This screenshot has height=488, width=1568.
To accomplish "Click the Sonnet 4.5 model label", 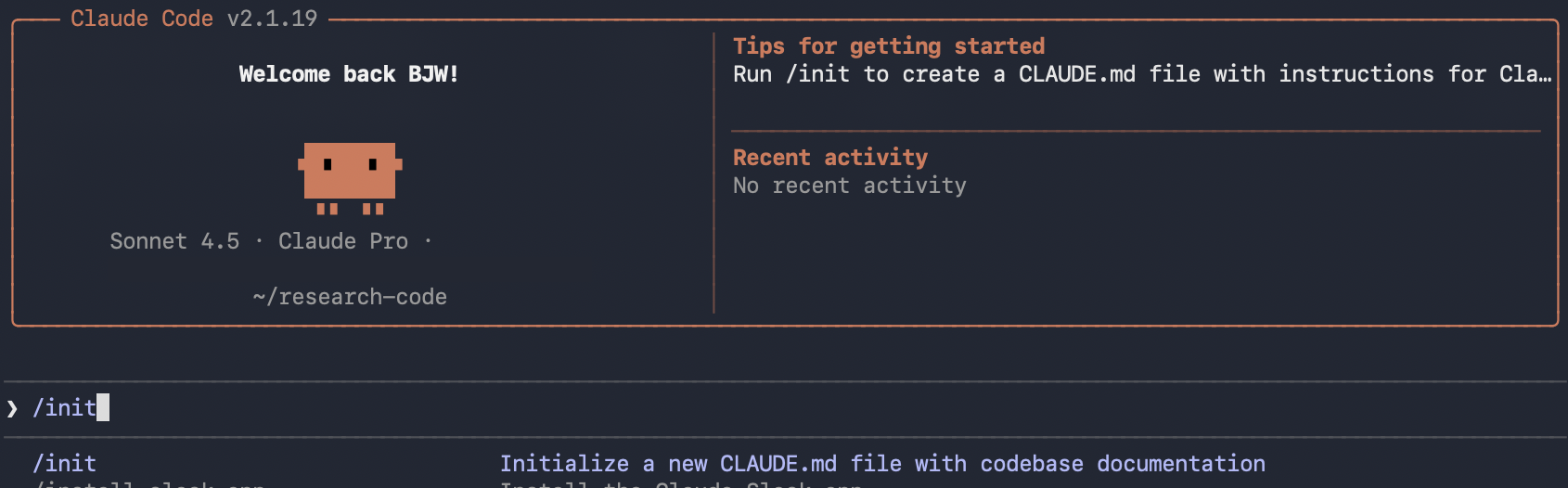I will point(174,241).
